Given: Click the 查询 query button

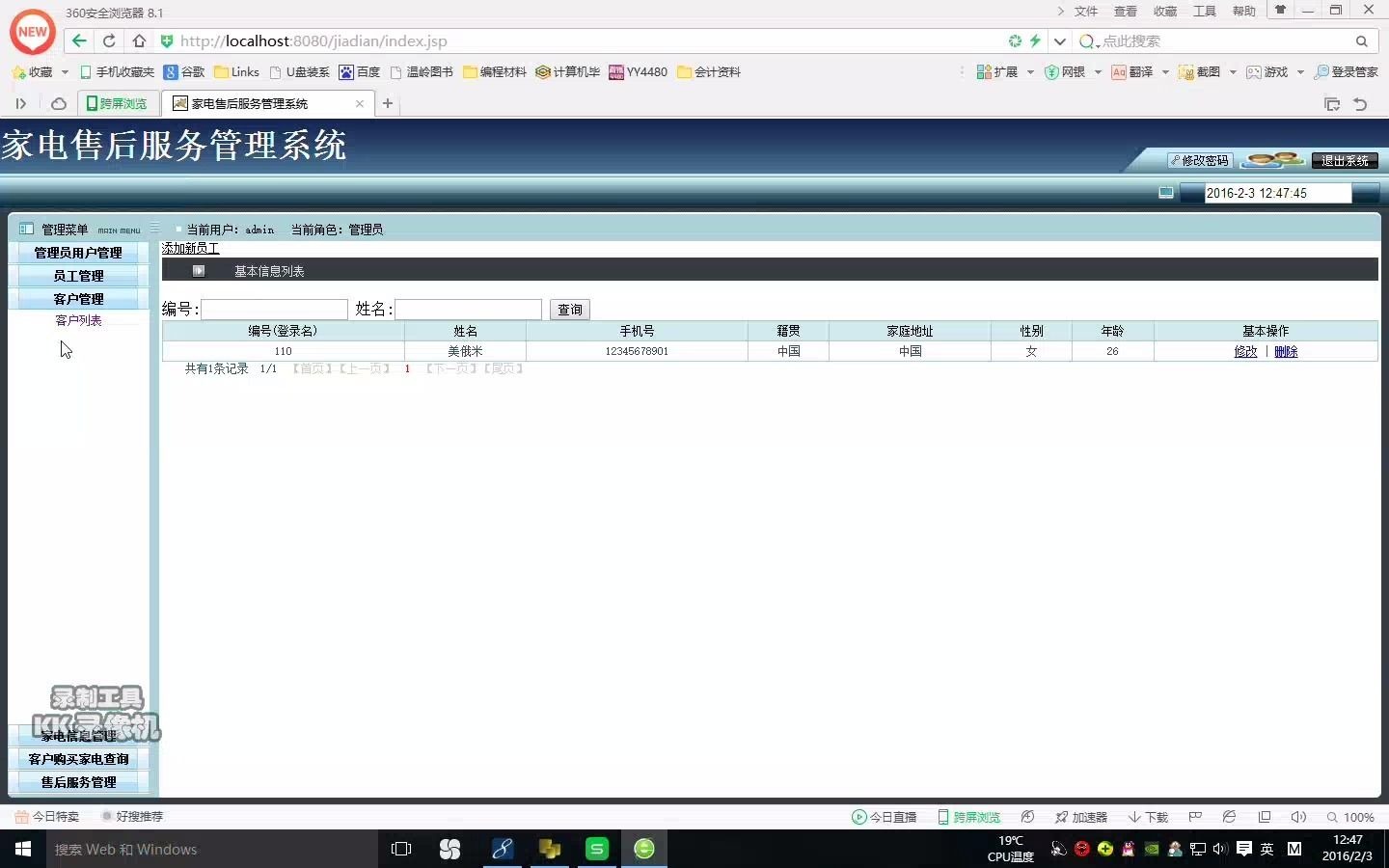Looking at the screenshot, I should [569, 310].
